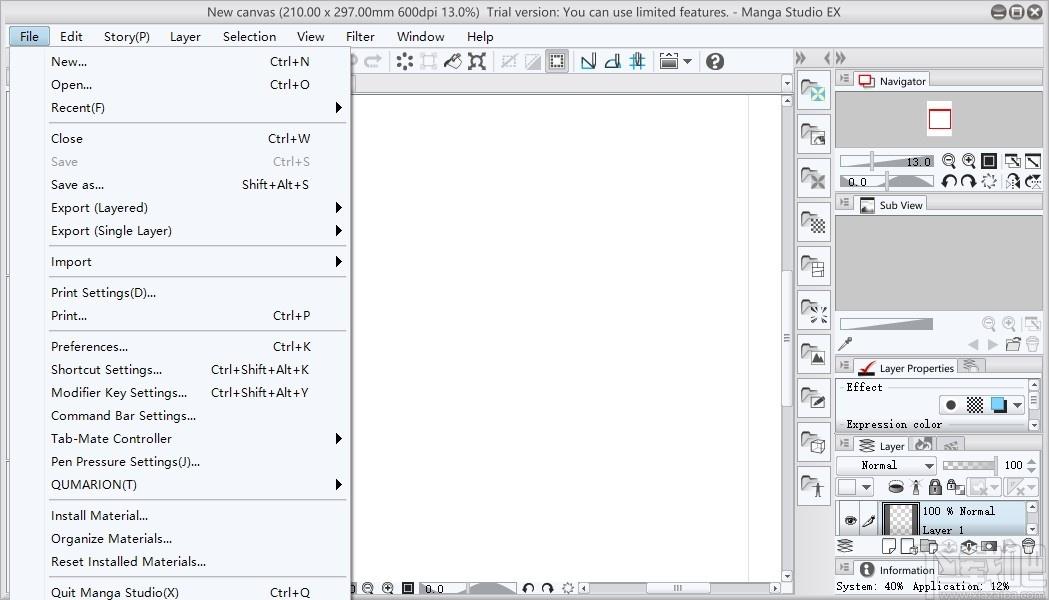The height and width of the screenshot is (600, 1049).
Task: Toggle Lock Transparent Pixel icon
Action: coord(955,487)
